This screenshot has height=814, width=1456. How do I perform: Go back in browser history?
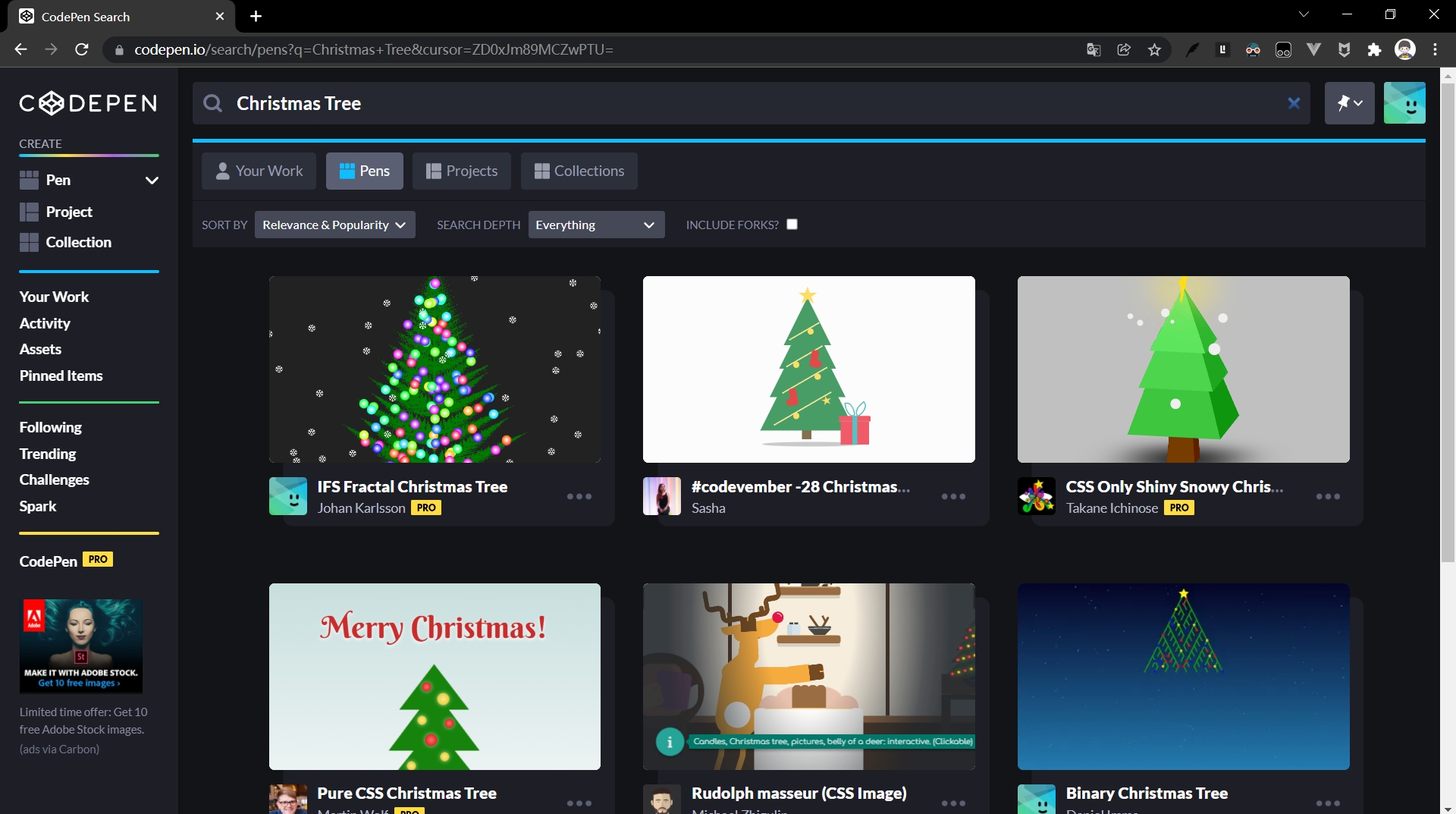click(20, 49)
